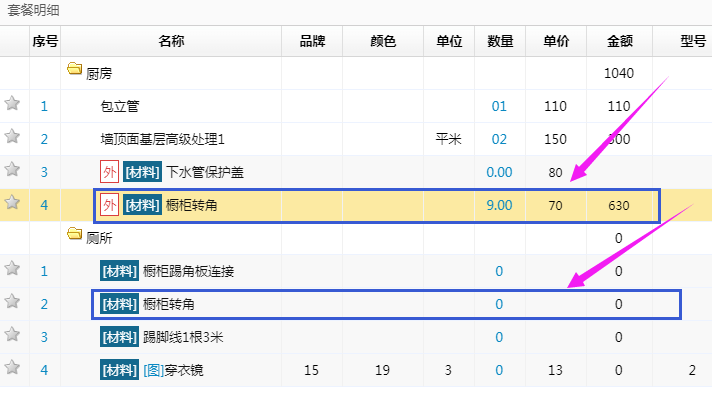Click the 单价 column header
The height and width of the screenshot is (394, 712).
tap(556, 41)
